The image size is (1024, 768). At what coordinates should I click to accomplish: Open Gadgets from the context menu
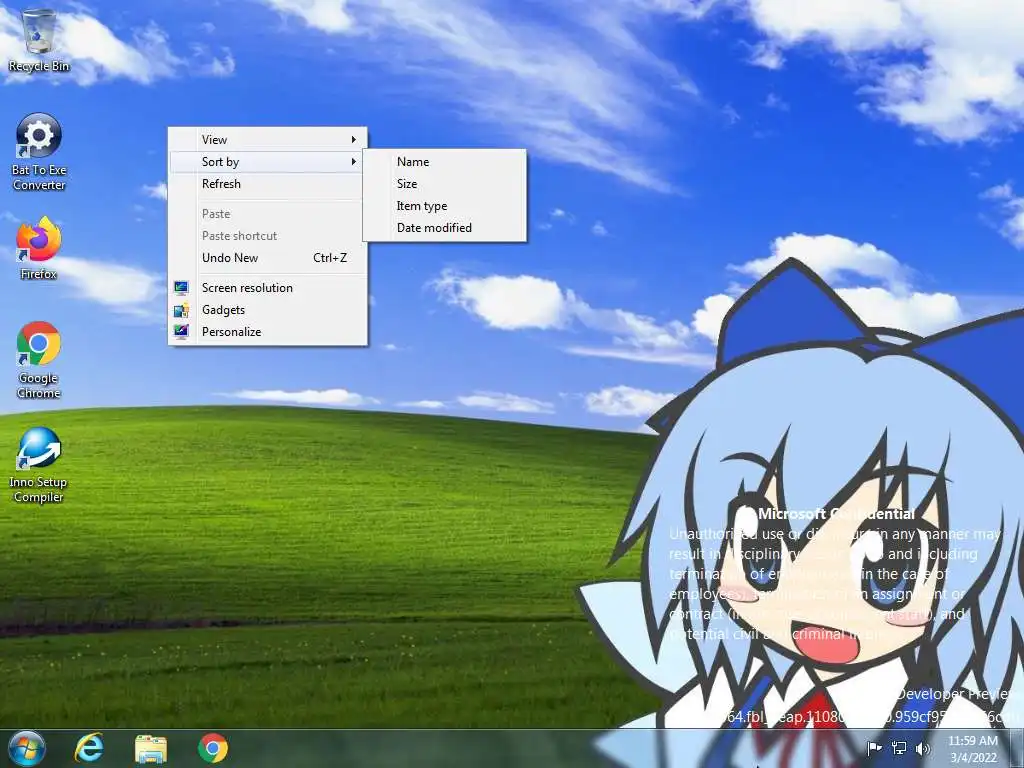point(267,310)
